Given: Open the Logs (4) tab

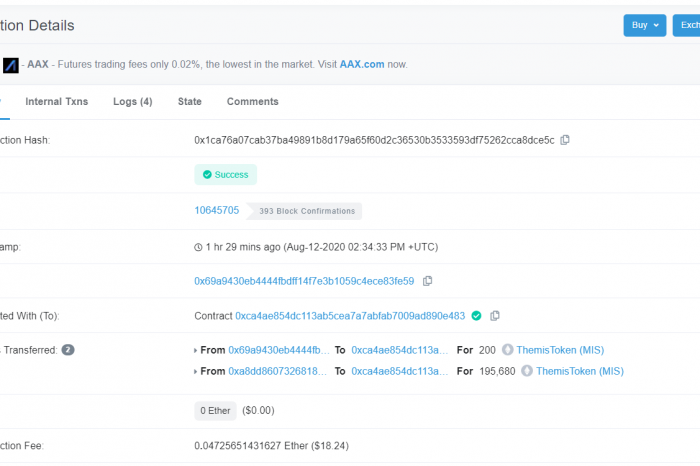Looking at the screenshot, I should 133,102.
